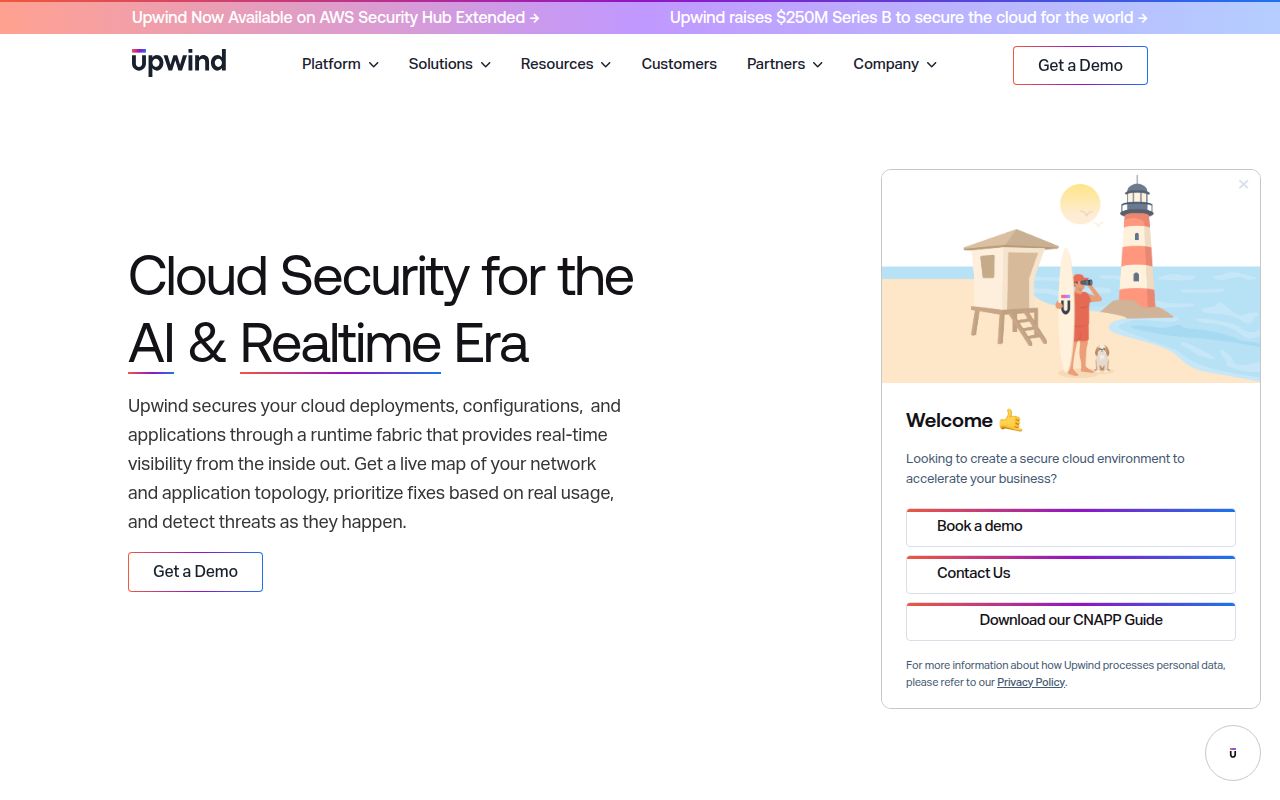Image resolution: width=1280 pixels, height=800 pixels.
Task: Close the Welcome popup with X
Action: coord(1243,184)
